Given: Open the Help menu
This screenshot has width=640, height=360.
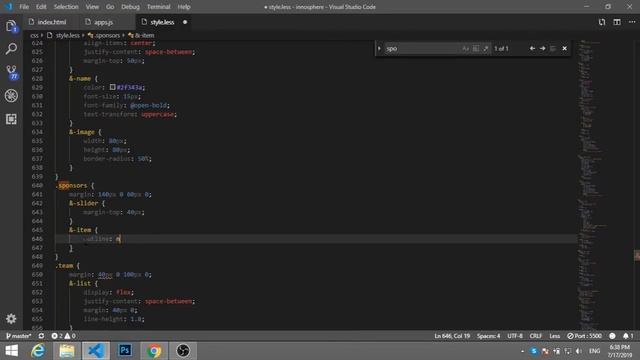Looking at the screenshot, I should [x=184, y=7].
